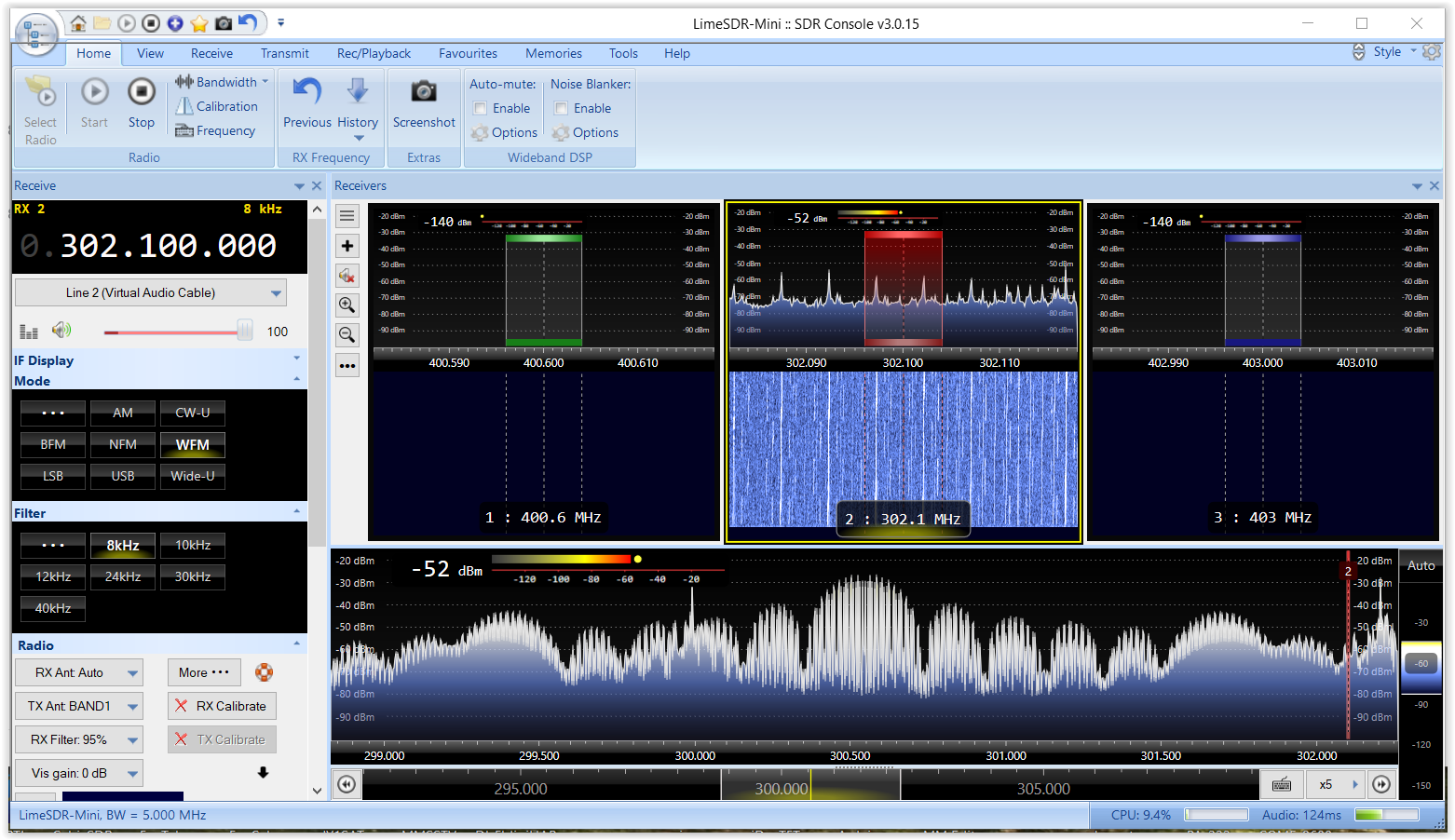The height and width of the screenshot is (840, 1455).
Task: Open the Receive ribbon tab
Action: pyautogui.click(x=211, y=53)
